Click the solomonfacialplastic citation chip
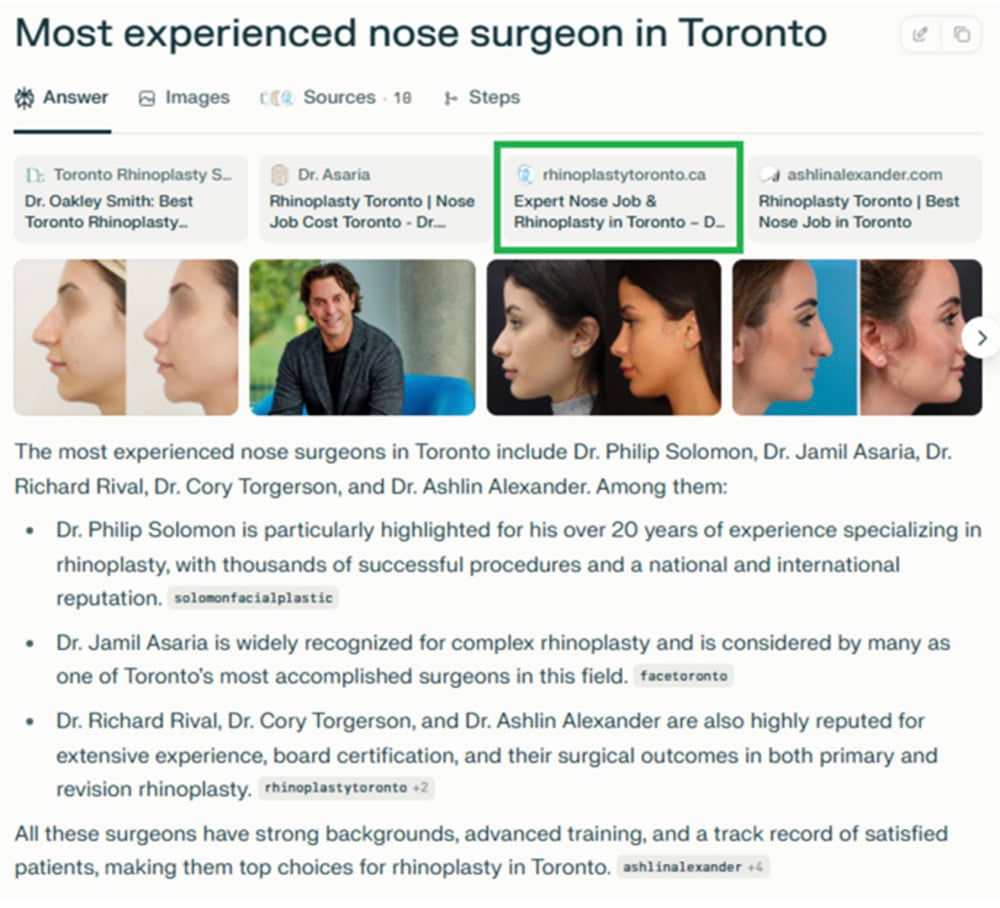Screen dimensions: 1000x908 pos(253,599)
